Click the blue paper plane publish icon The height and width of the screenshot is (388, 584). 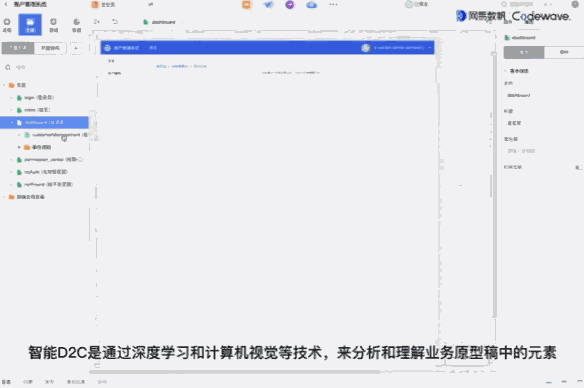(x=268, y=4)
